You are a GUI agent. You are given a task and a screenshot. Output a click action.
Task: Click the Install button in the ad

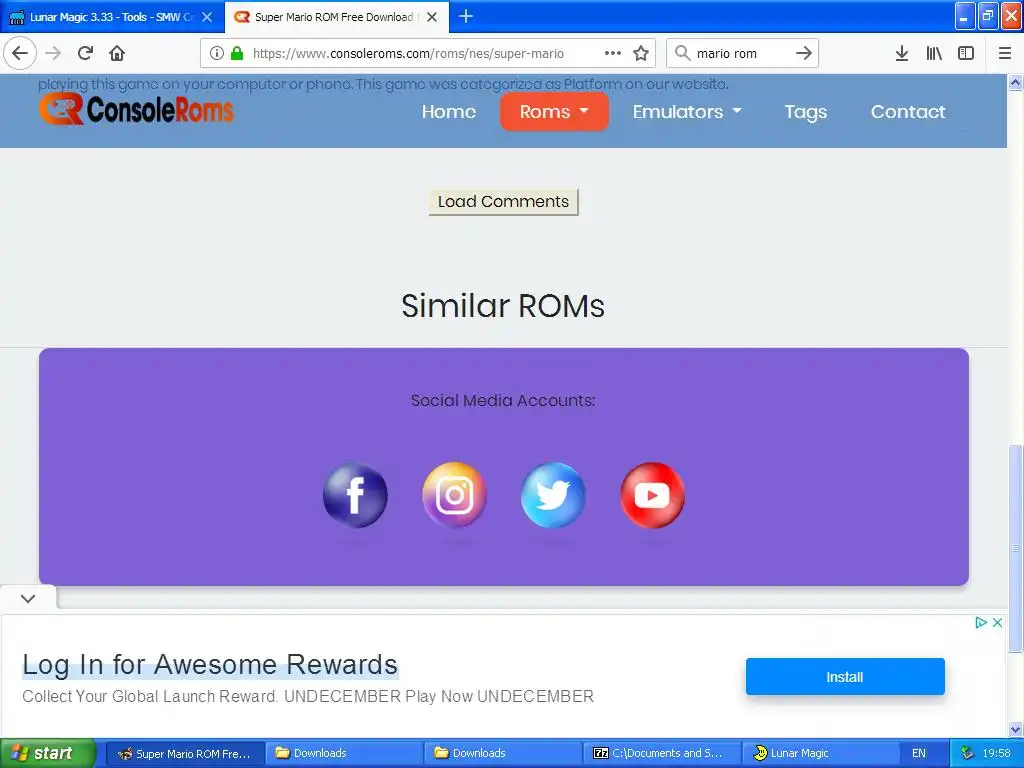click(x=845, y=677)
